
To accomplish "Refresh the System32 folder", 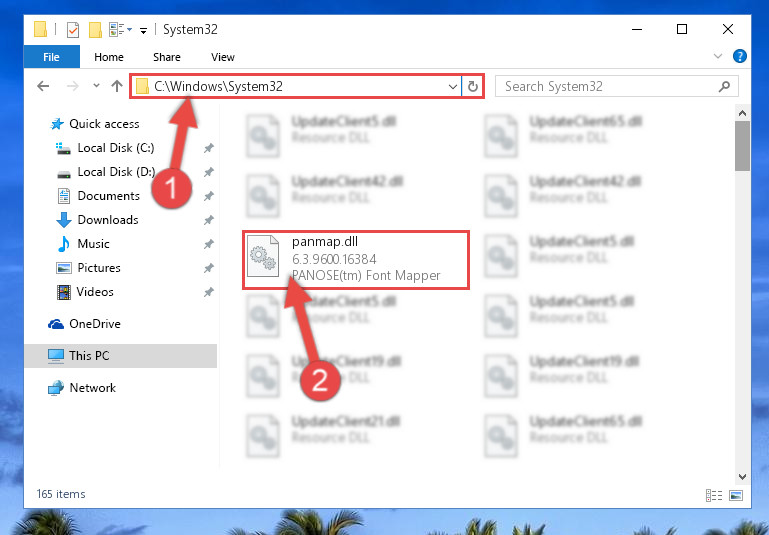I will click(473, 87).
